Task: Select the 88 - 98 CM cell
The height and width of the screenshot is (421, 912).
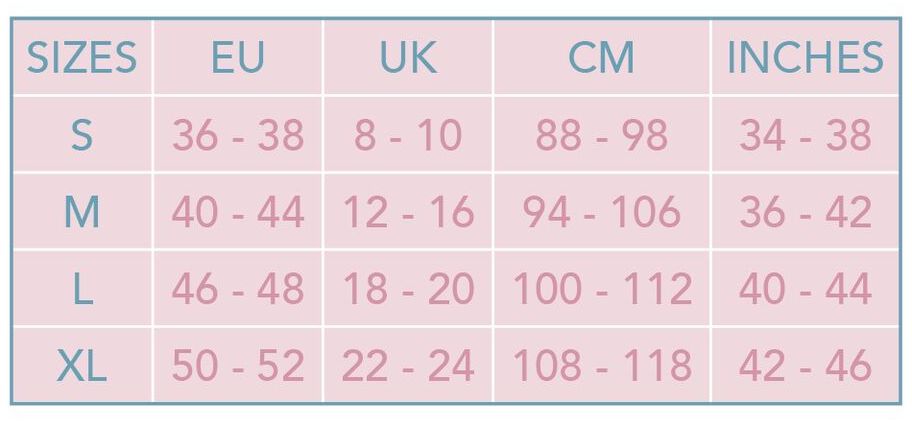Action: [x=601, y=135]
